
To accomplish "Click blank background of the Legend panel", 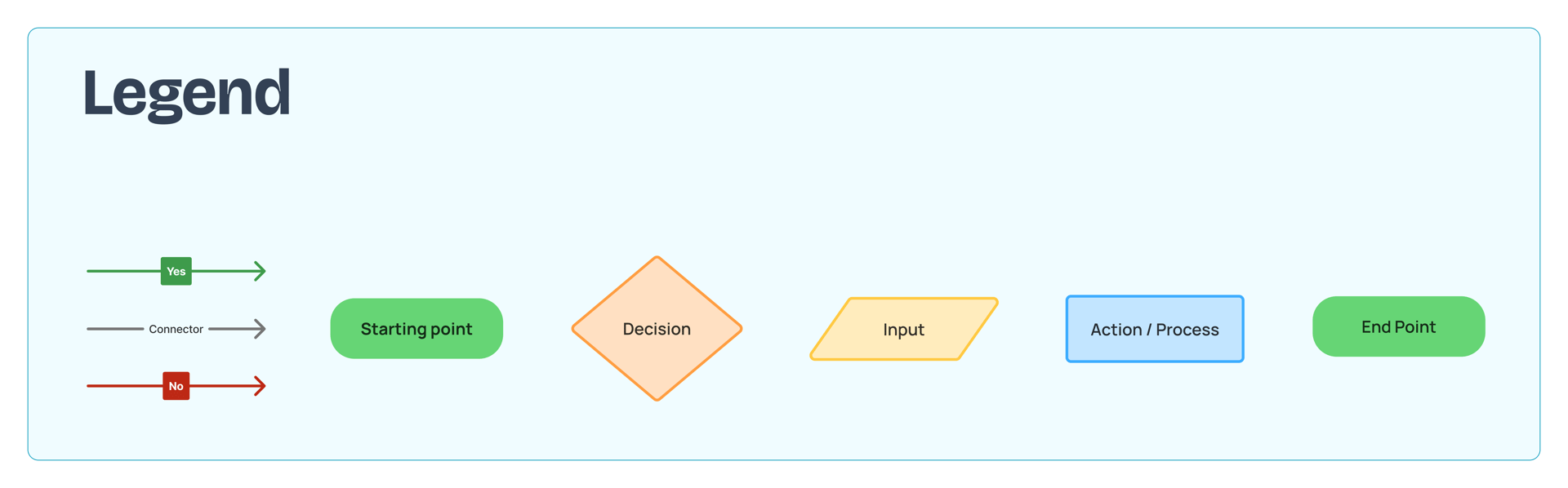I will click(817, 163).
